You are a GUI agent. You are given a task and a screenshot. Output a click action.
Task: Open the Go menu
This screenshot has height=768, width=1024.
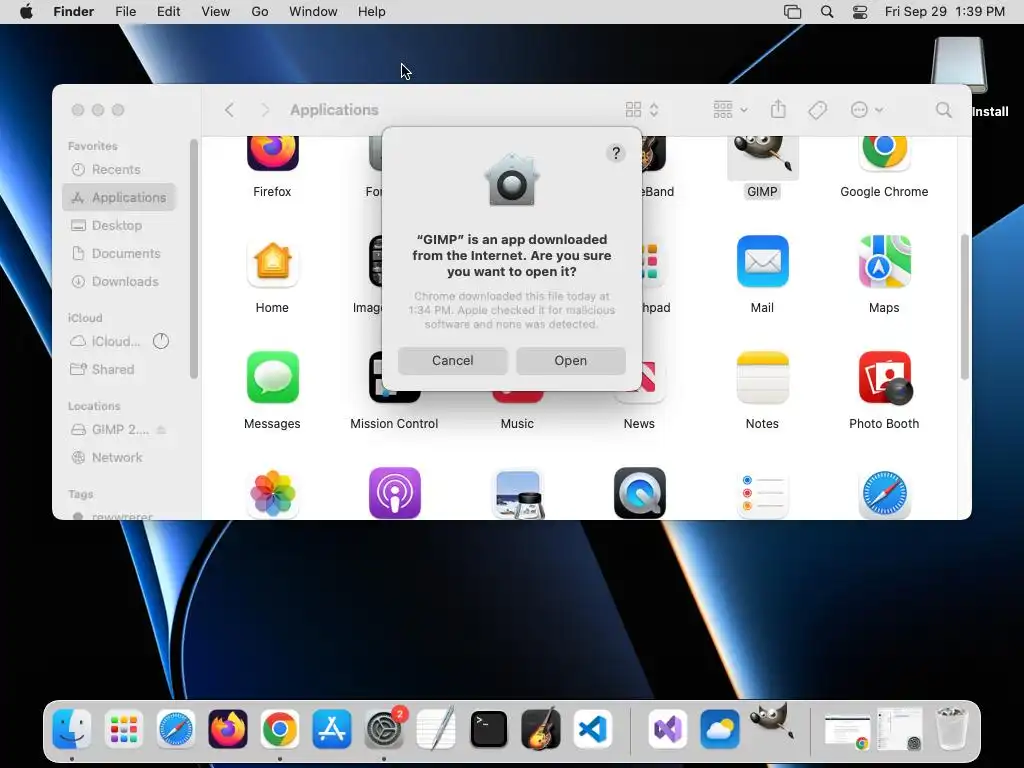coord(260,12)
